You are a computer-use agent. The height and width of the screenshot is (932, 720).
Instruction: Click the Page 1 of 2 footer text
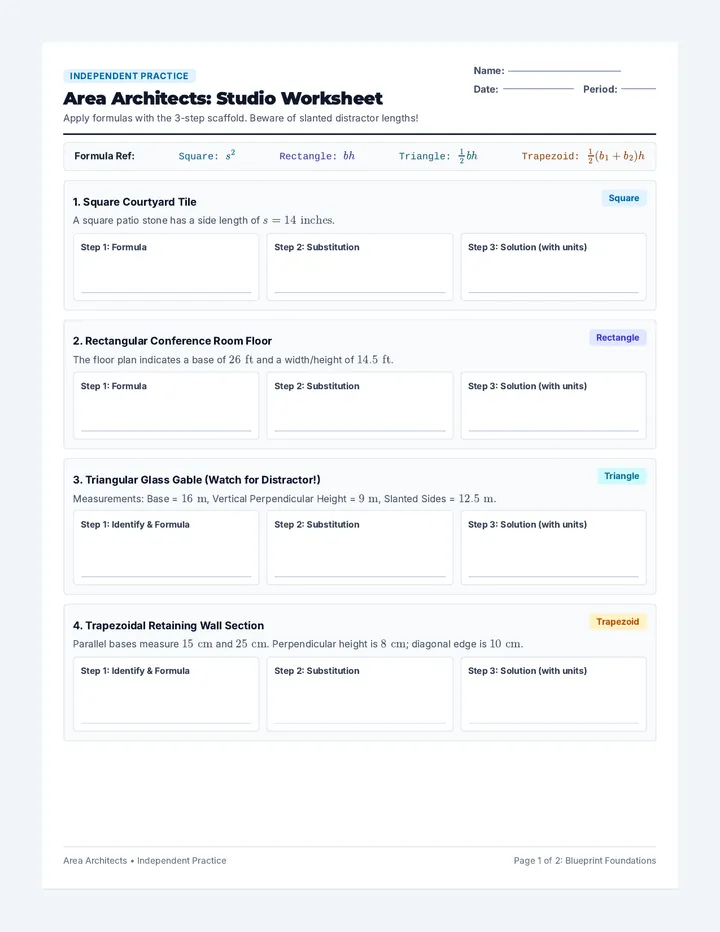(x=585, y=861)
